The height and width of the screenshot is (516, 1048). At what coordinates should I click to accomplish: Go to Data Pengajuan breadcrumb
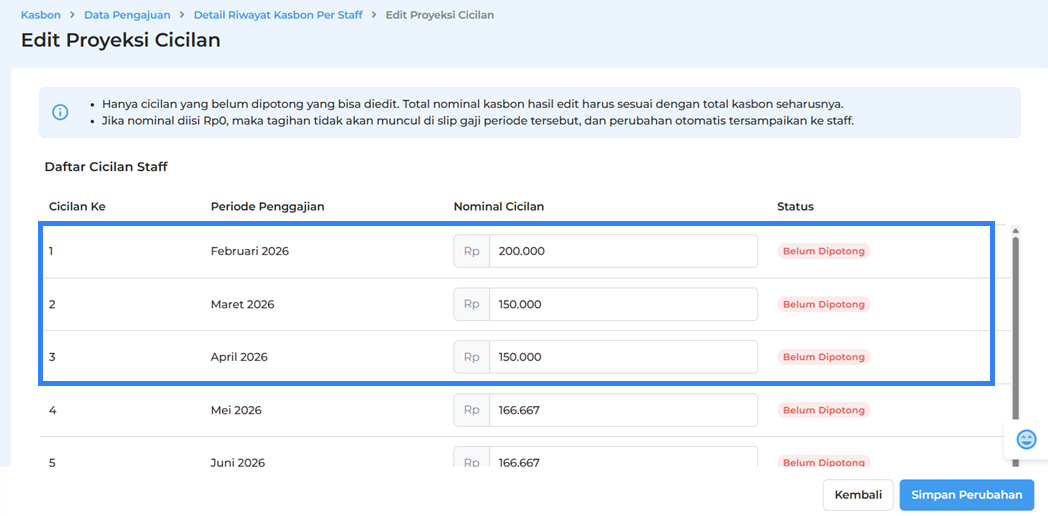point(127,15)
